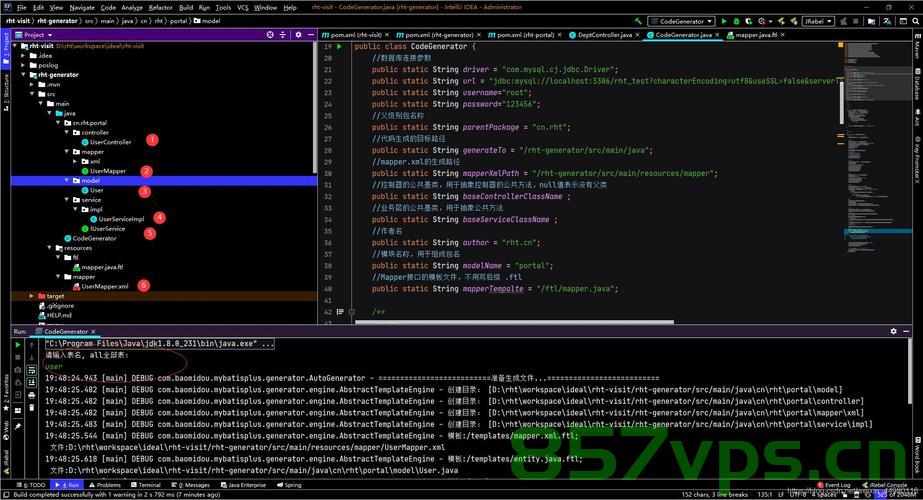The image size is (923, 500).
Task: Expand the target folder
Action: click(x=32, y=296)
